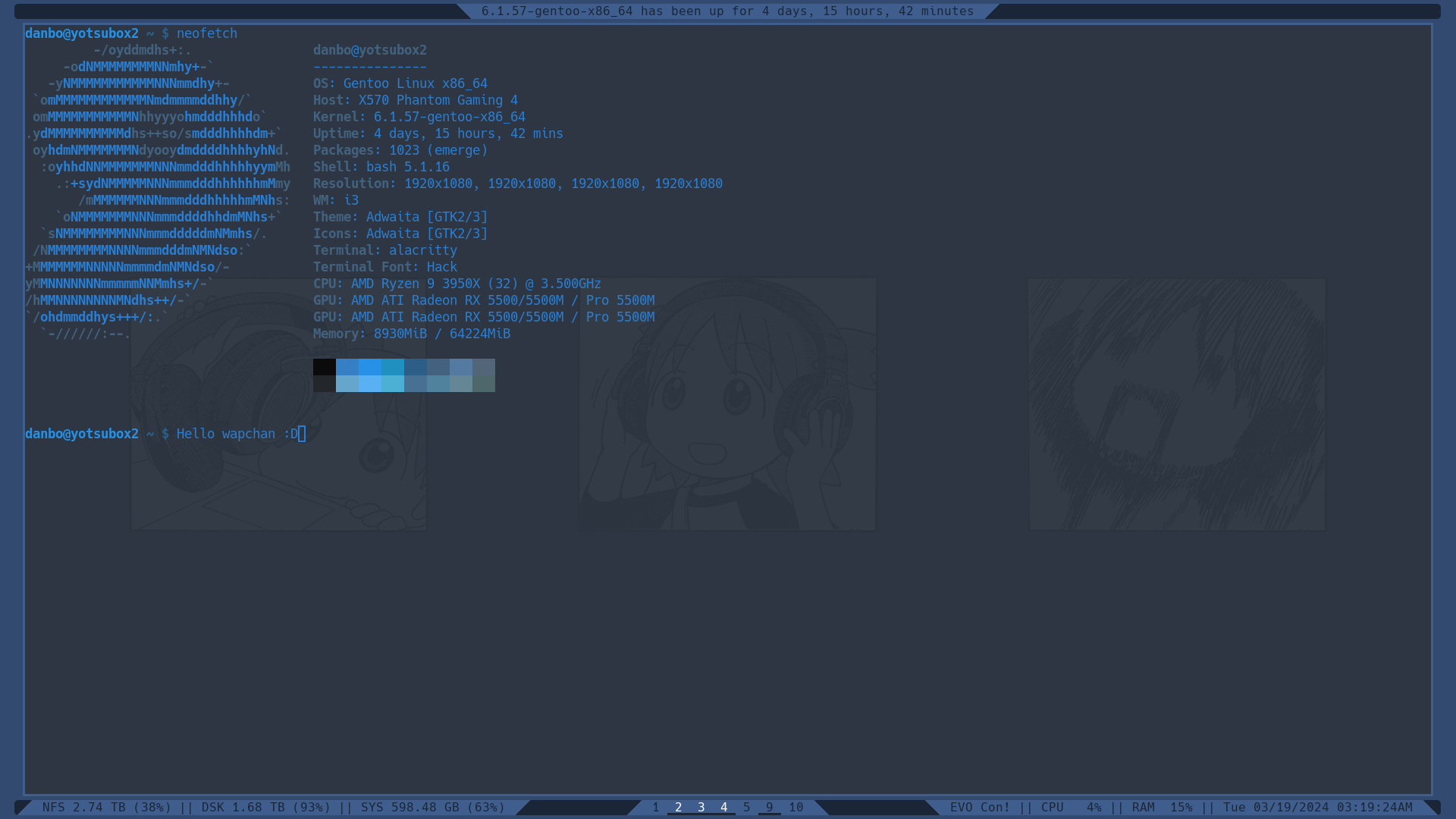
Task: Jump to workspace 10
Action: point(795,807)
